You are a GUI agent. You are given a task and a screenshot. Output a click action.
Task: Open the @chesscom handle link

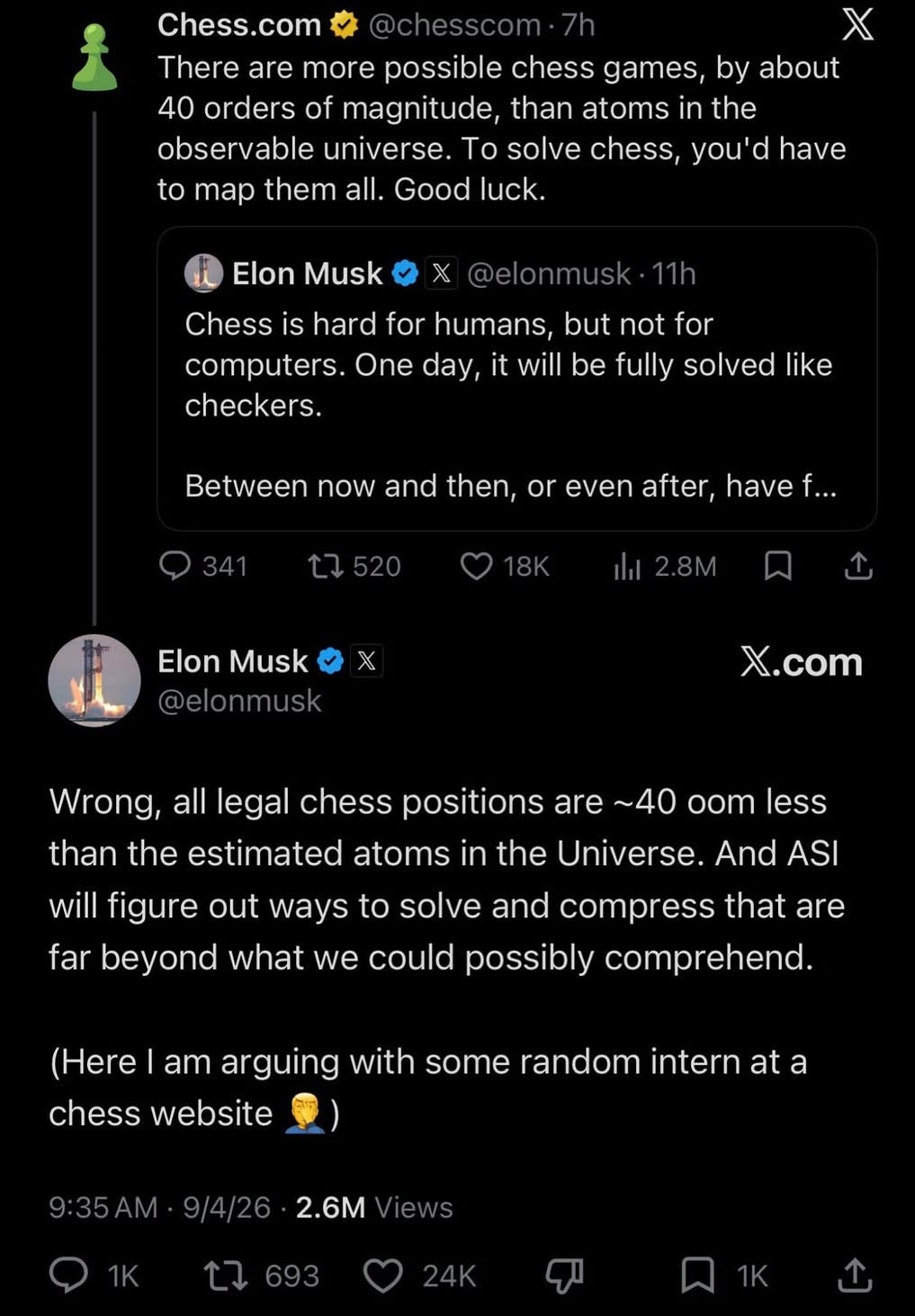click(454, 25)
